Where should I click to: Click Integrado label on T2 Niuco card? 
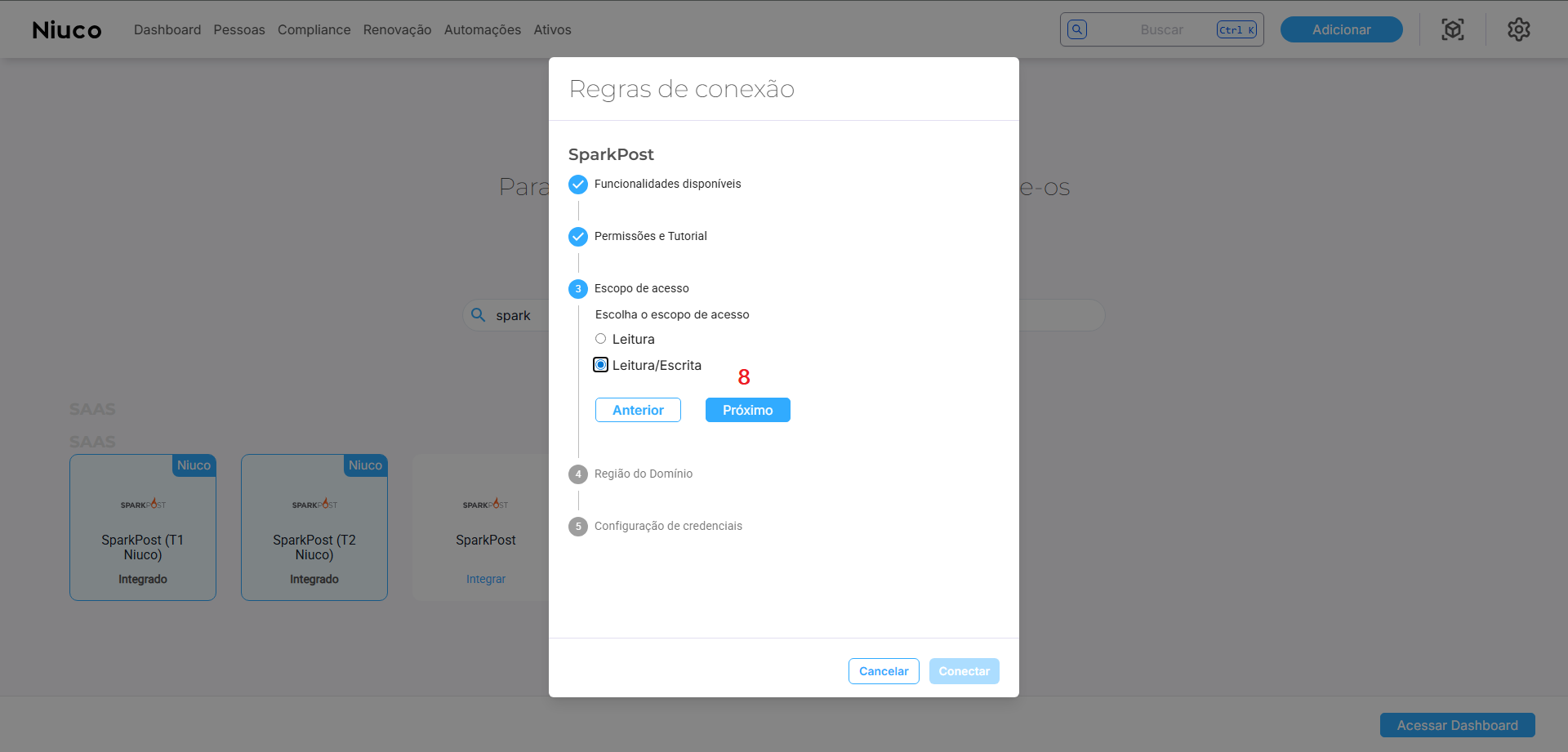click(314, 579)
